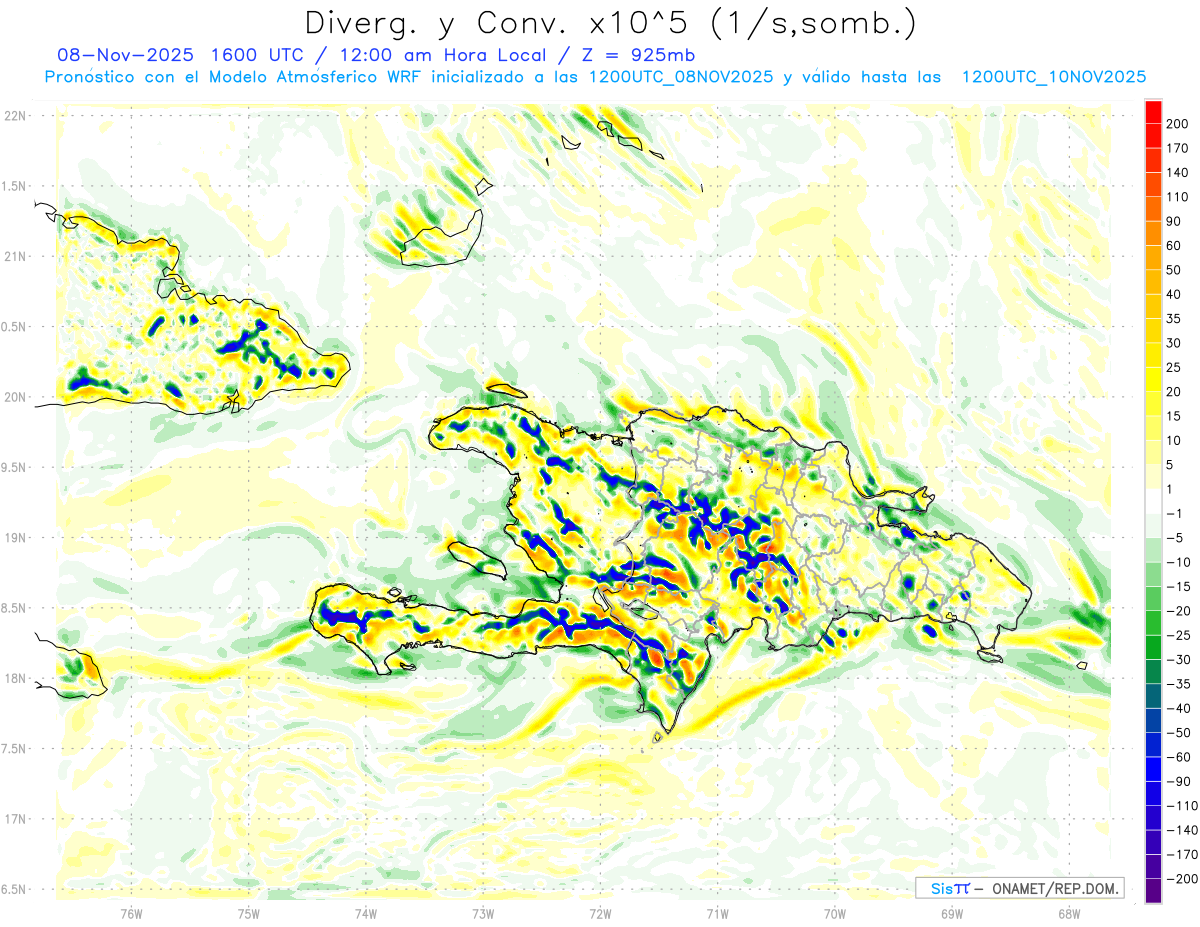Click the '-90' color scale label
The height and width of the screenshot is (927, 1200).
tap(1181, 782)
